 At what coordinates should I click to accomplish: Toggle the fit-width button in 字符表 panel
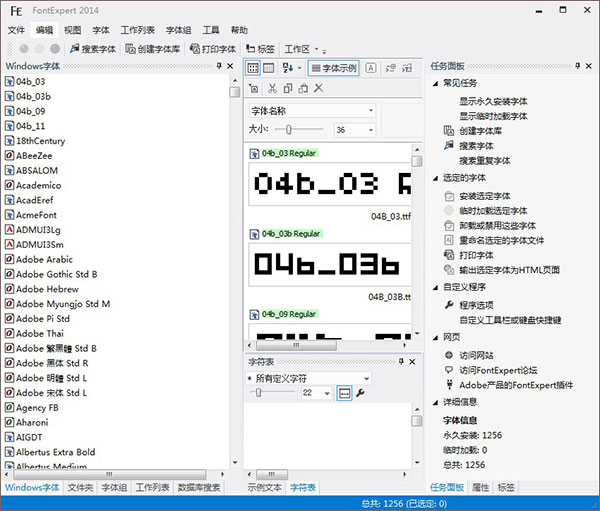pyautogui.click(x=344, y=393)
